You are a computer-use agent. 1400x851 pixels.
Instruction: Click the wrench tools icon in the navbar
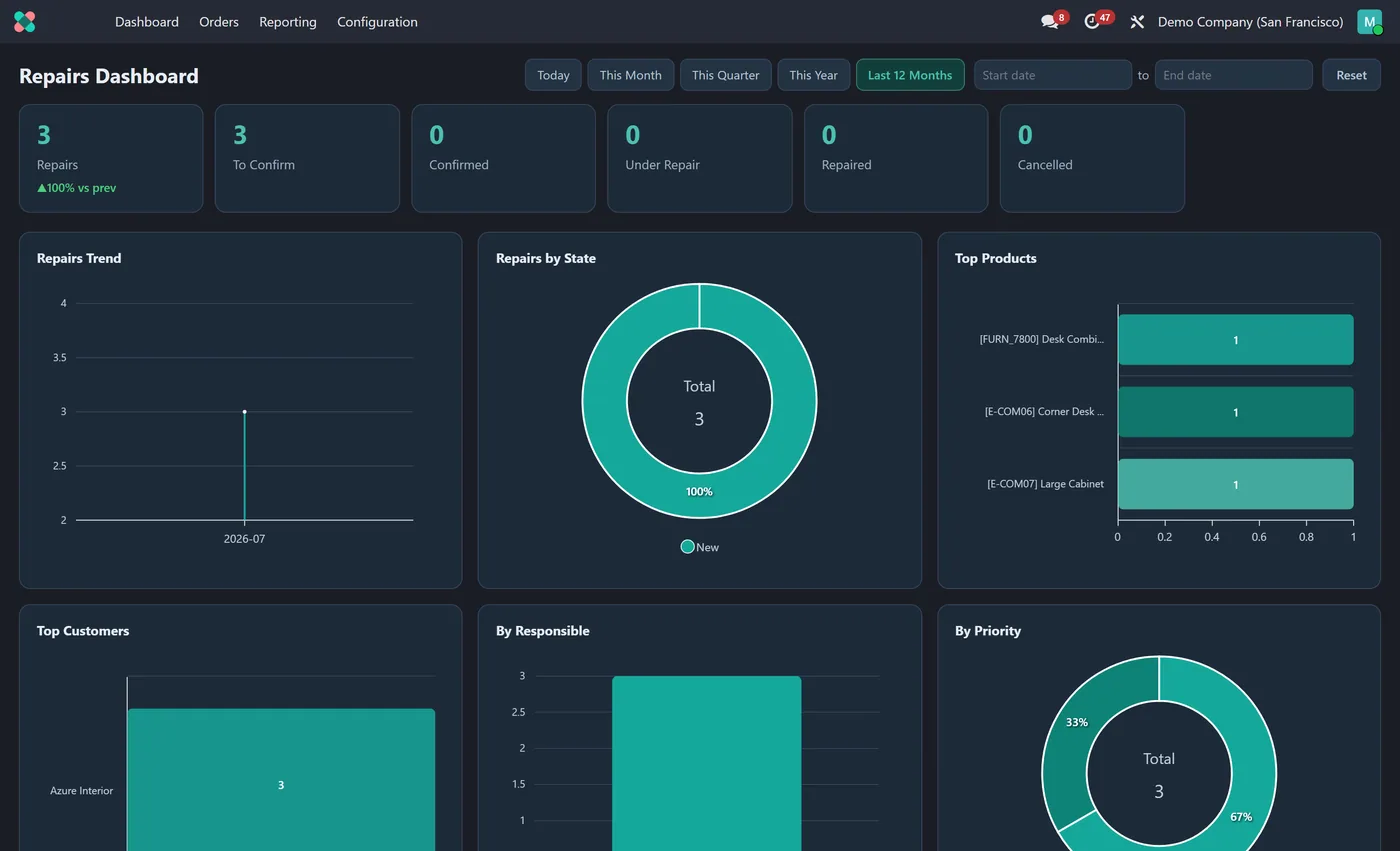pyautogui.click(x=1137, y=22)
